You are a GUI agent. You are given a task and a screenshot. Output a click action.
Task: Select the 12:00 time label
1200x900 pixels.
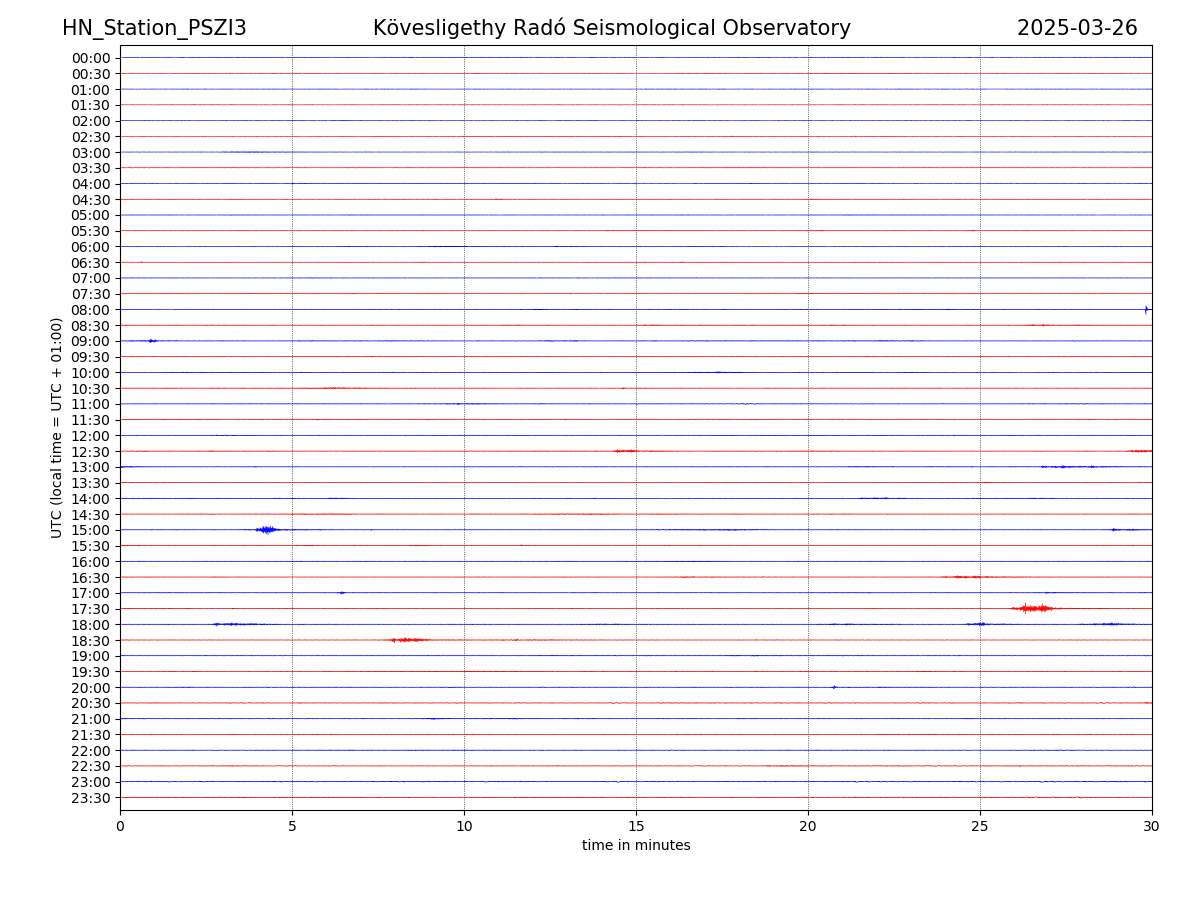tap(91, 436)
